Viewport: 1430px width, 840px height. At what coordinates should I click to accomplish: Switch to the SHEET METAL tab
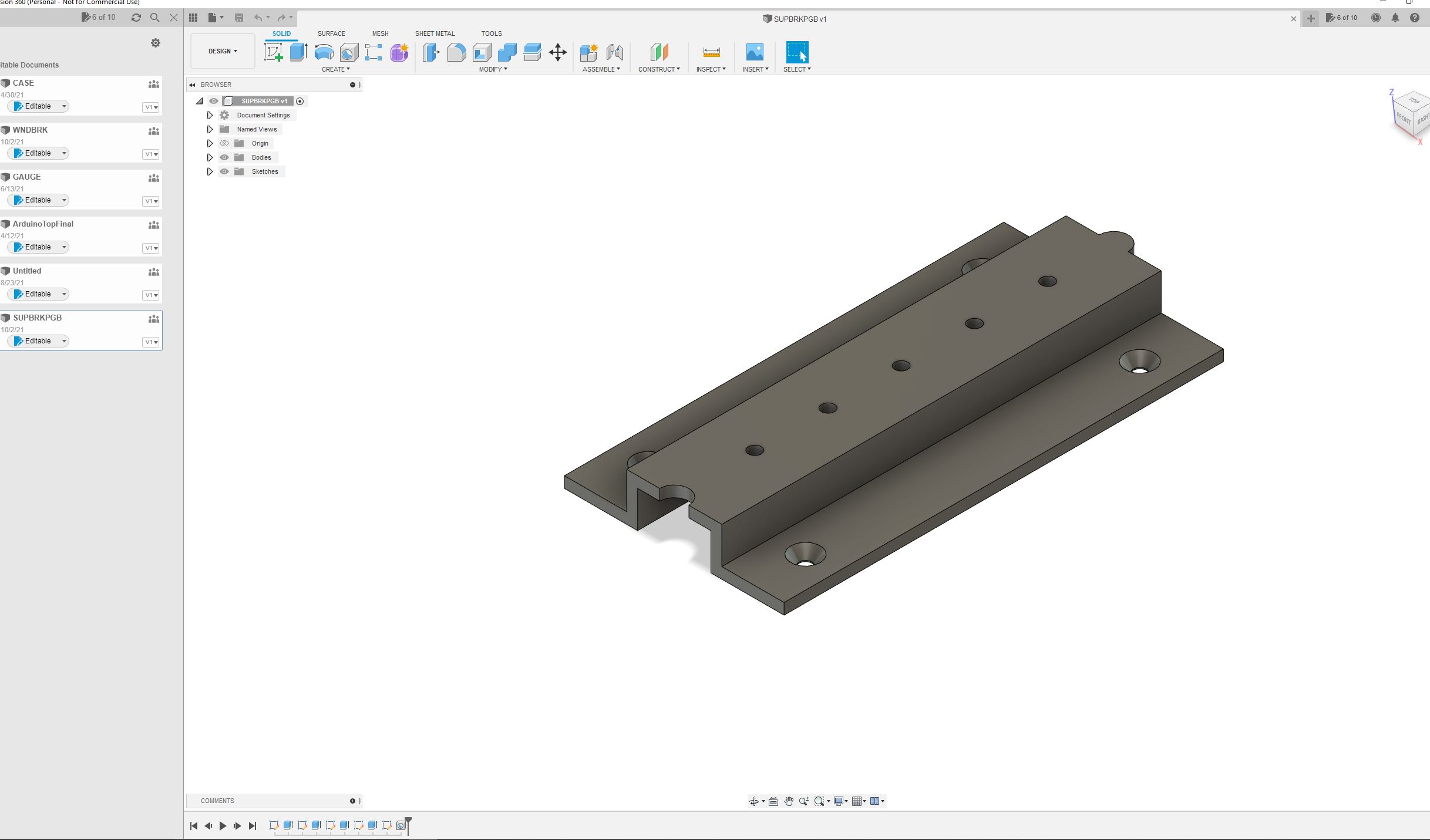click(x=435, y=33)
